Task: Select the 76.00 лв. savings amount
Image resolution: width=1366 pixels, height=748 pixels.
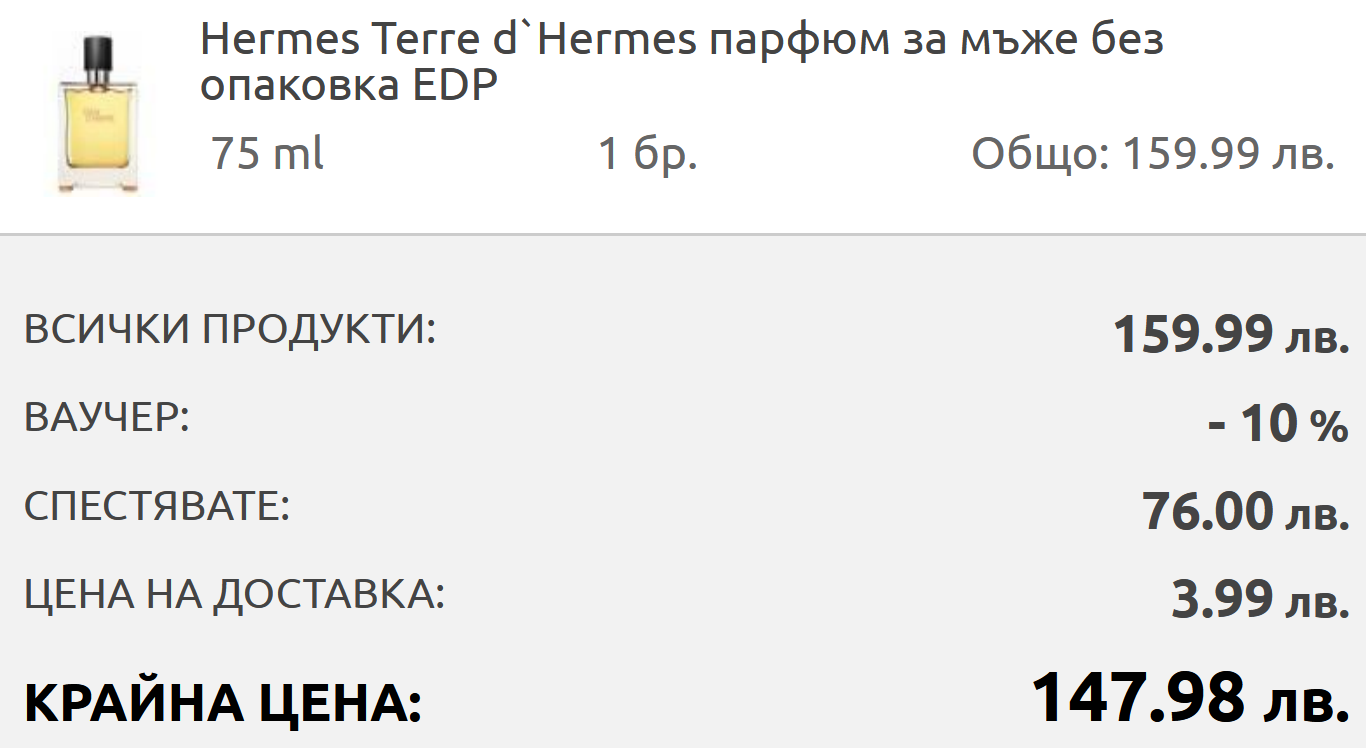Action: [1246, 513]
